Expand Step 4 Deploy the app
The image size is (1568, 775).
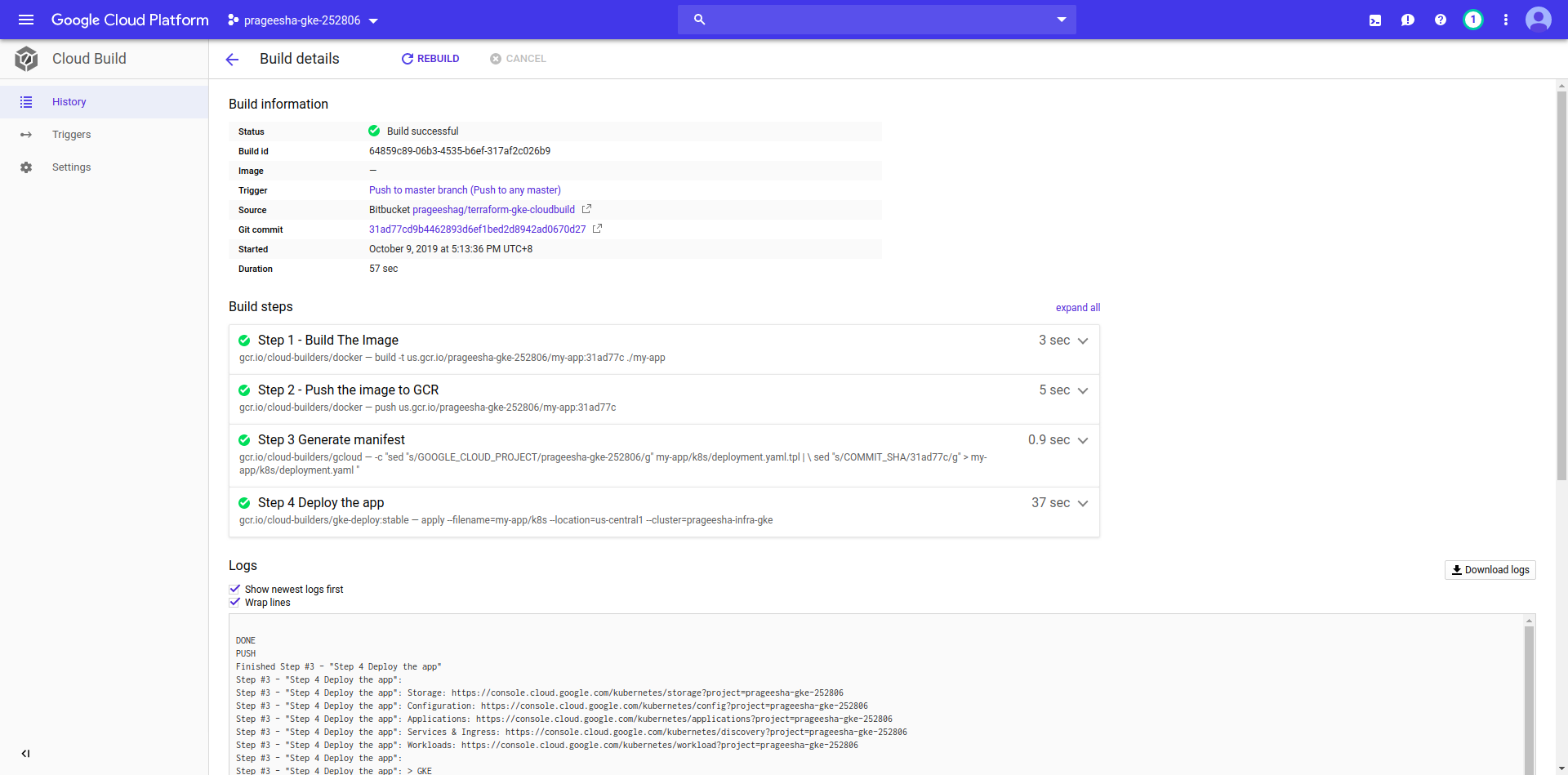point(1083,503)
